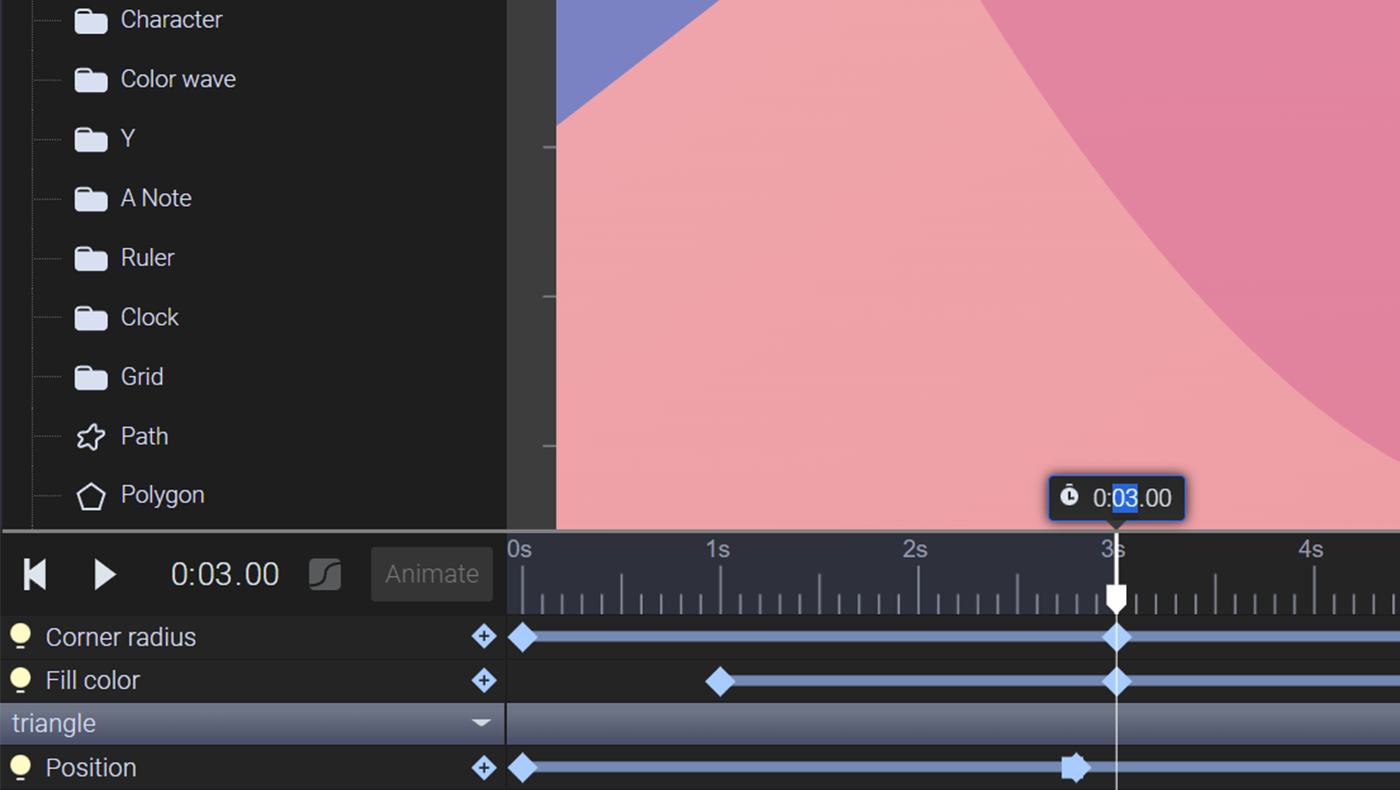Select the Character folder layer
Viewport: 1400px width, 790px height.
(171, 20)
